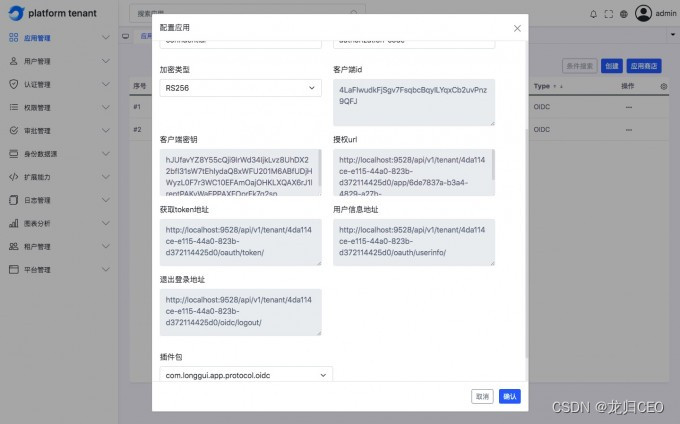680x424 pixels.
Task: Click the OIDC type cell in row #2
Action: tap(542, 130)
